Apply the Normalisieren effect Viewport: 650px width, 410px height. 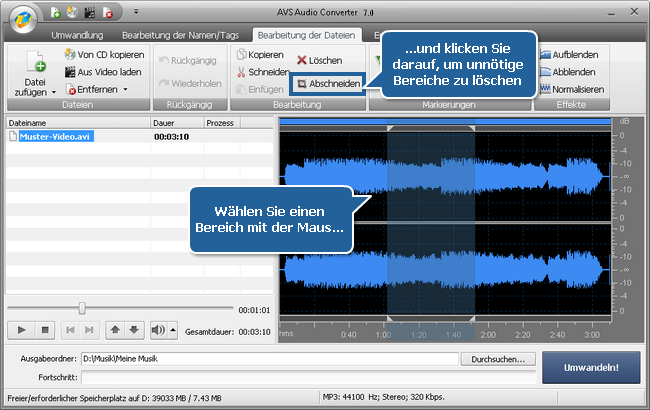tap(572, 89)
